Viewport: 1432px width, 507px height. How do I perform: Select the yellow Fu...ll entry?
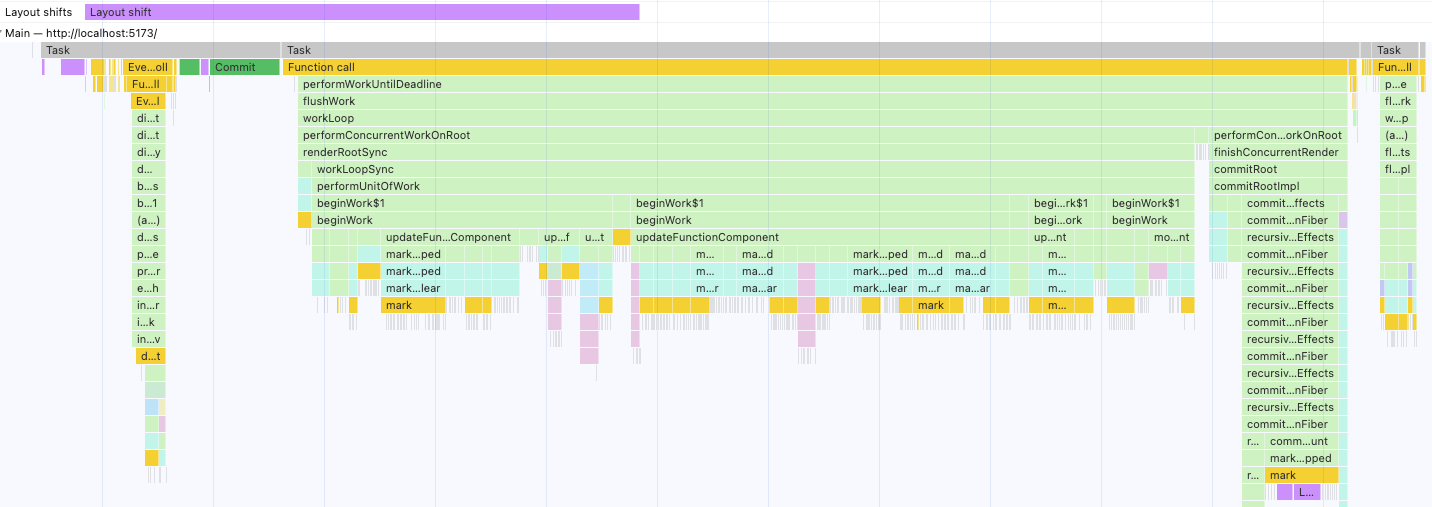point(147,84)
